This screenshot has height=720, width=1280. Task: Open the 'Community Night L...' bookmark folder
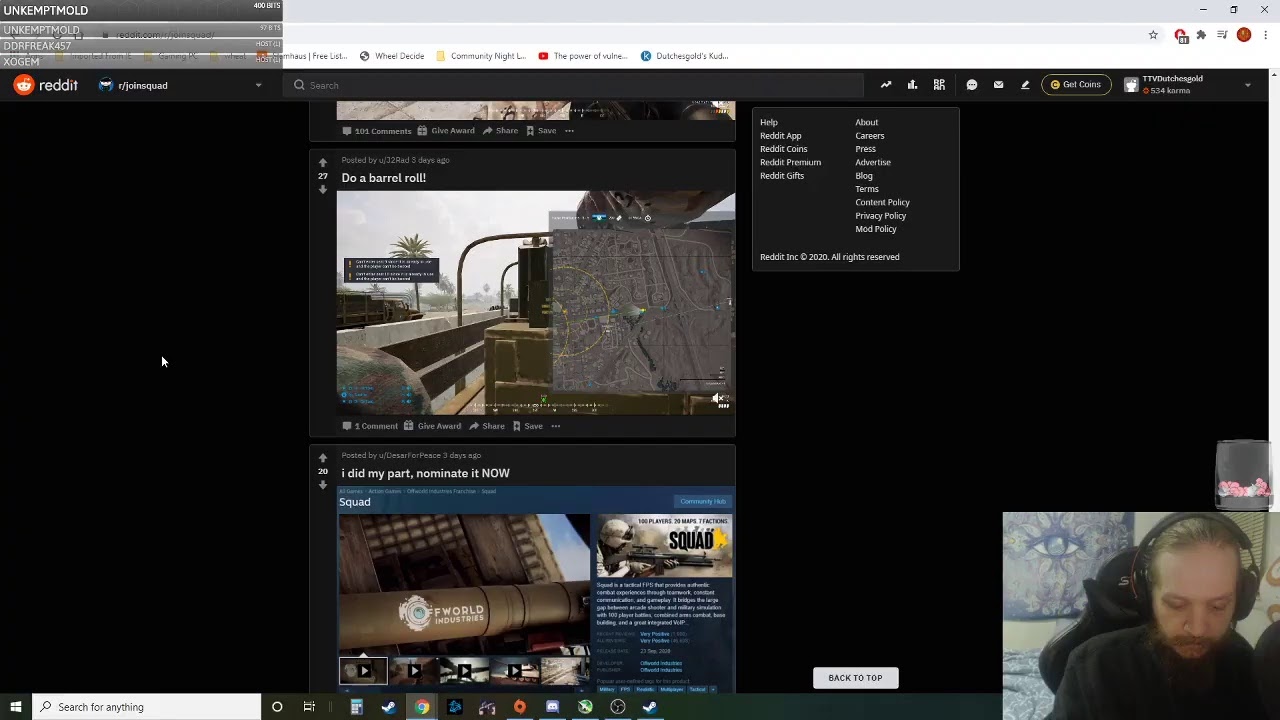coord(480,56)
